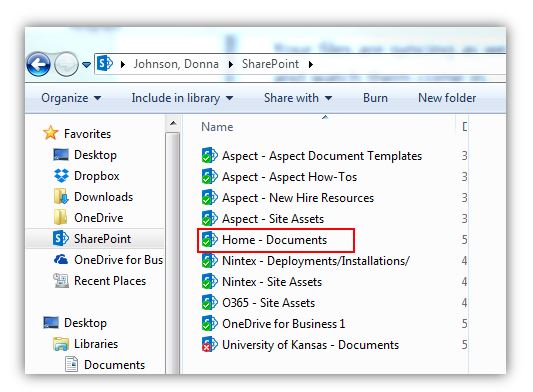Select Favorites in the navigation pane
533x392 pixels.
click(87, 134)
